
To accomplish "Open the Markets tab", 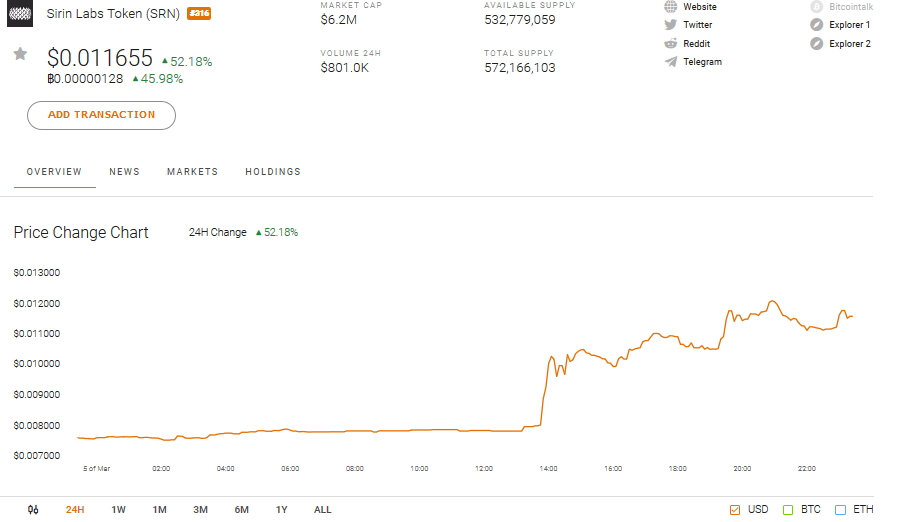I will (192, 172).
